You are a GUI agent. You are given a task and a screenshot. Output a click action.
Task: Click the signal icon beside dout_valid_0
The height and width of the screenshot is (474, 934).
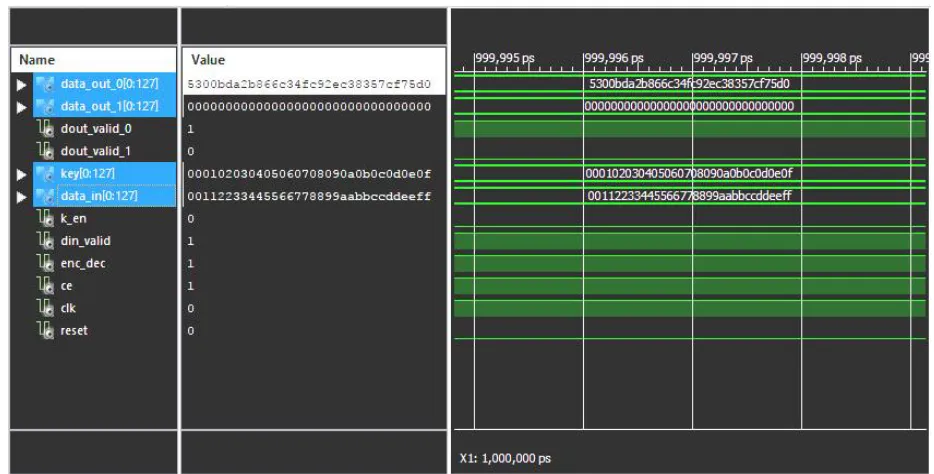point(46,129)
